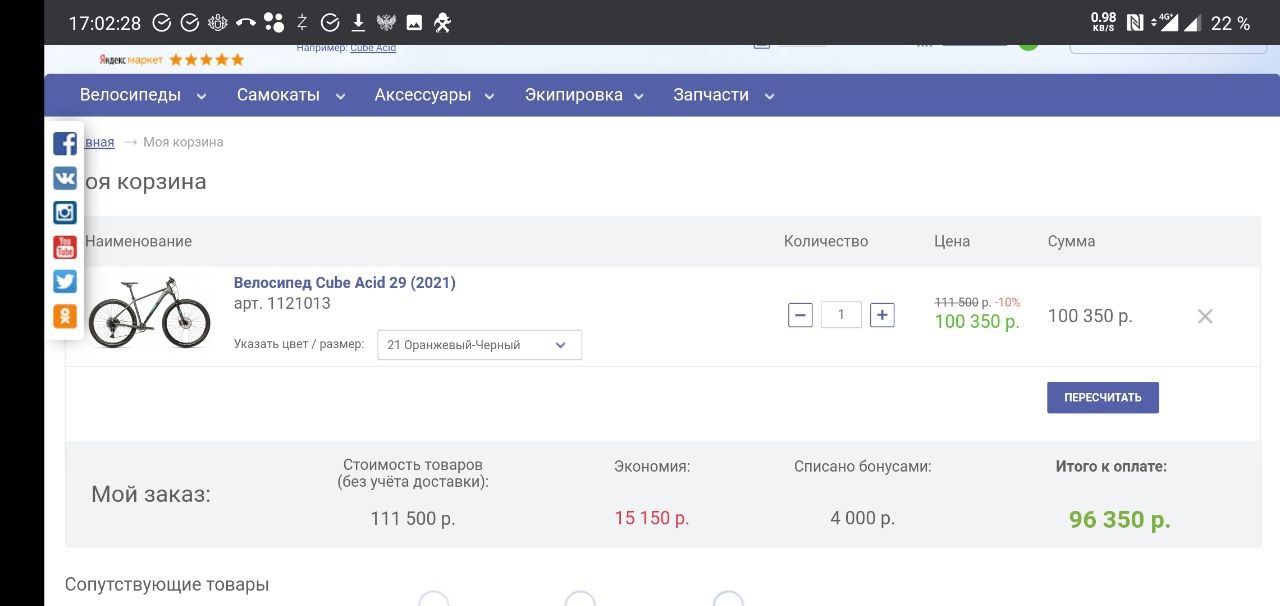This screenshot has height=606, width=1280.
Task: Open the Instagram social icon
Action: pyautogui.click(x=65, y=212)
